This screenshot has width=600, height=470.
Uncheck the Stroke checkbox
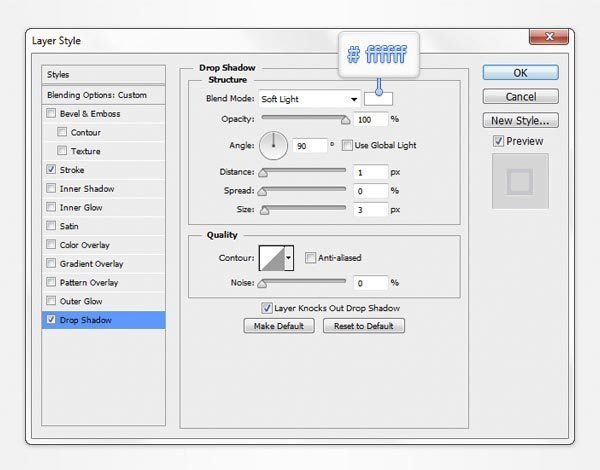[x=51, y=170]
